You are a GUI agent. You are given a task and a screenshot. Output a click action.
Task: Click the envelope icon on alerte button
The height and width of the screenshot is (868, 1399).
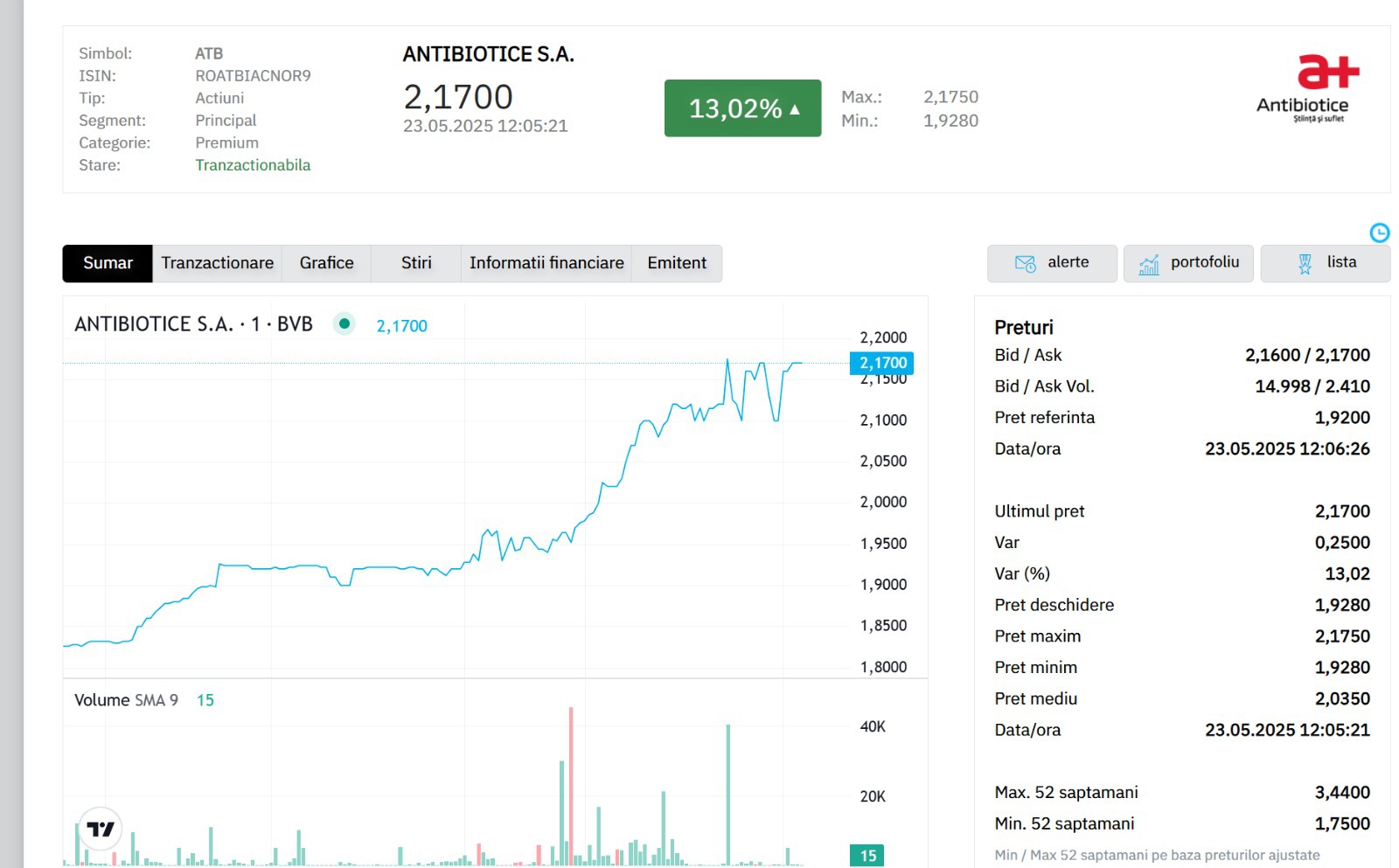pos(1025,263)
